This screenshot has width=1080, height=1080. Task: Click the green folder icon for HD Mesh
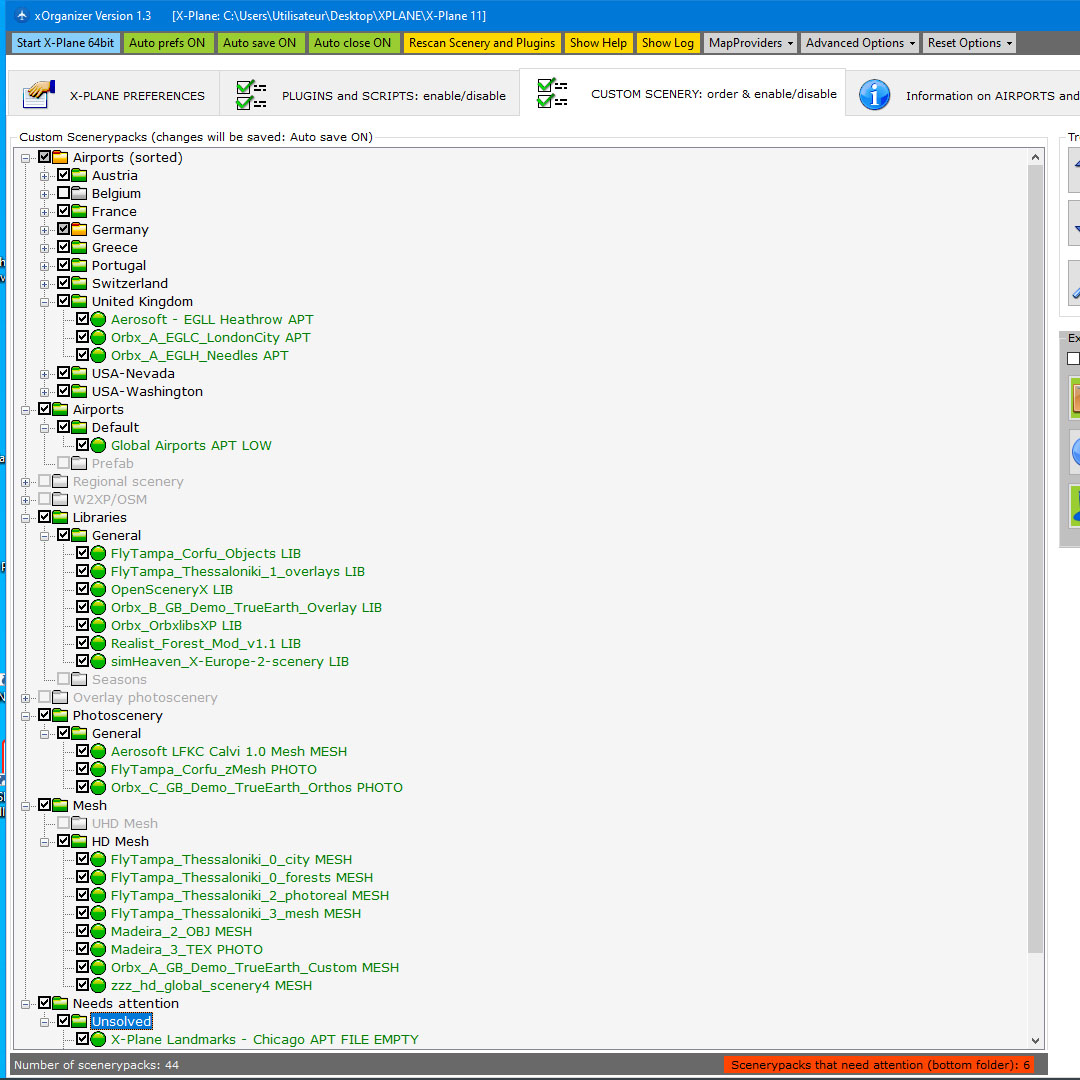(79, 841)
